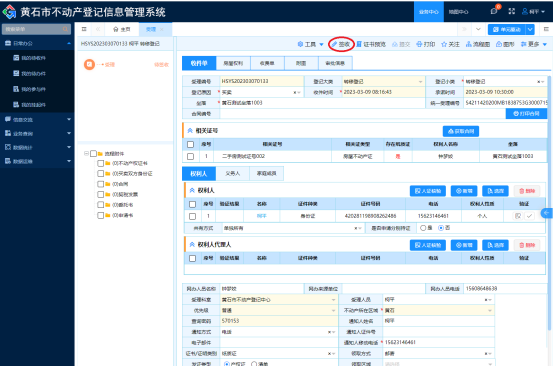Image resolution: width=554 pixels, height=366 pixels.
Task: Check the 流程附件 root folder checkbox
Action: [93, 153]
